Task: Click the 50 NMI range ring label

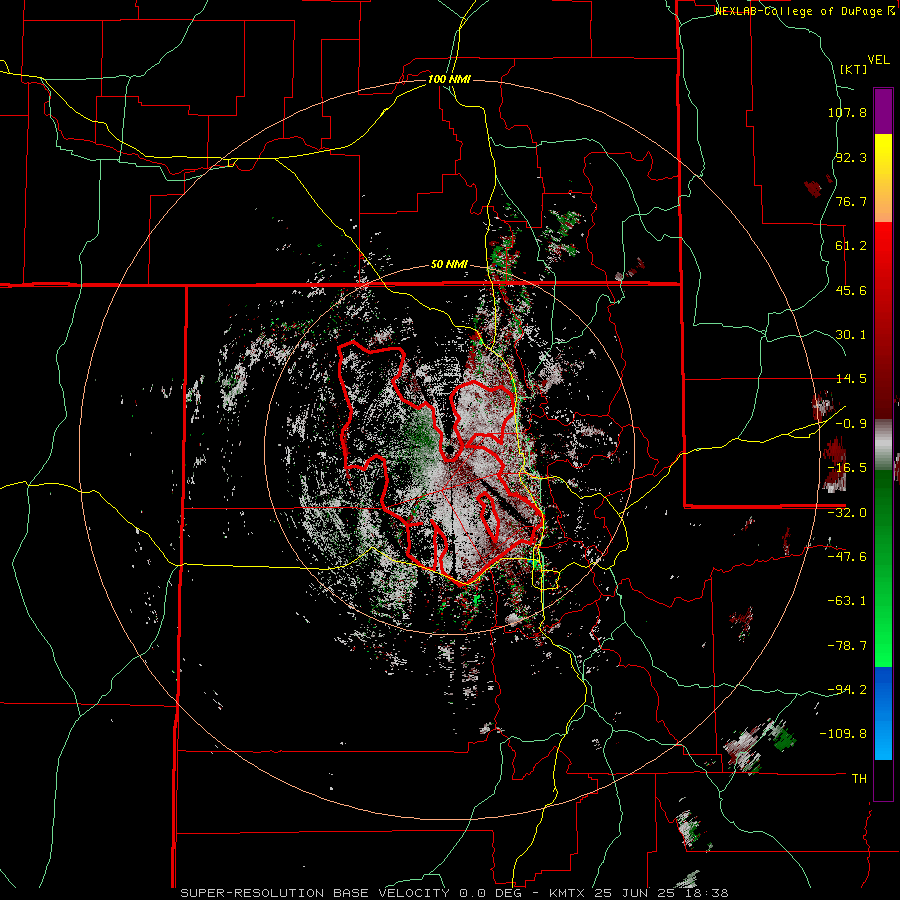Action: click(449, 265)
